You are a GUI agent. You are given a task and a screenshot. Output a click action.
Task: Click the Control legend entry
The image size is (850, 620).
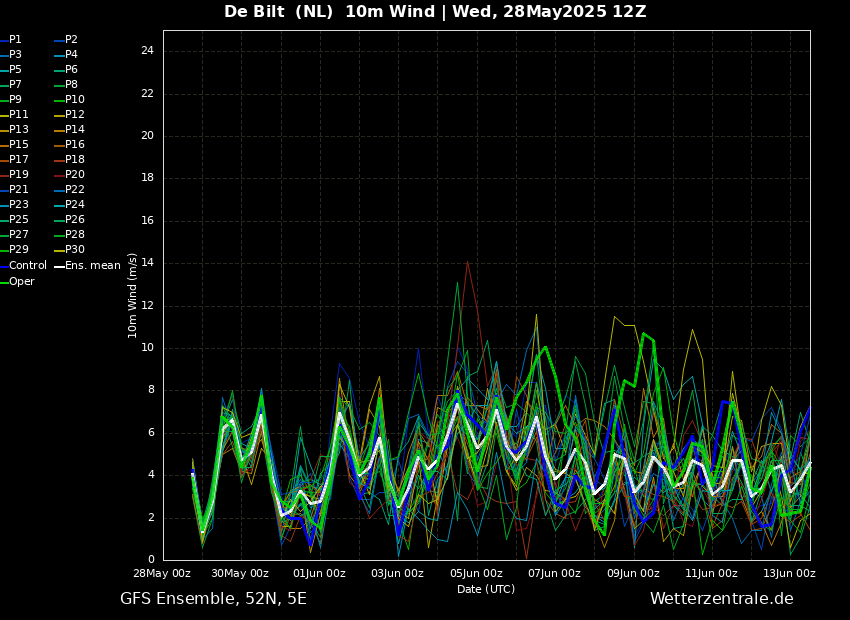pyautogui.click(x=27, y=266)
